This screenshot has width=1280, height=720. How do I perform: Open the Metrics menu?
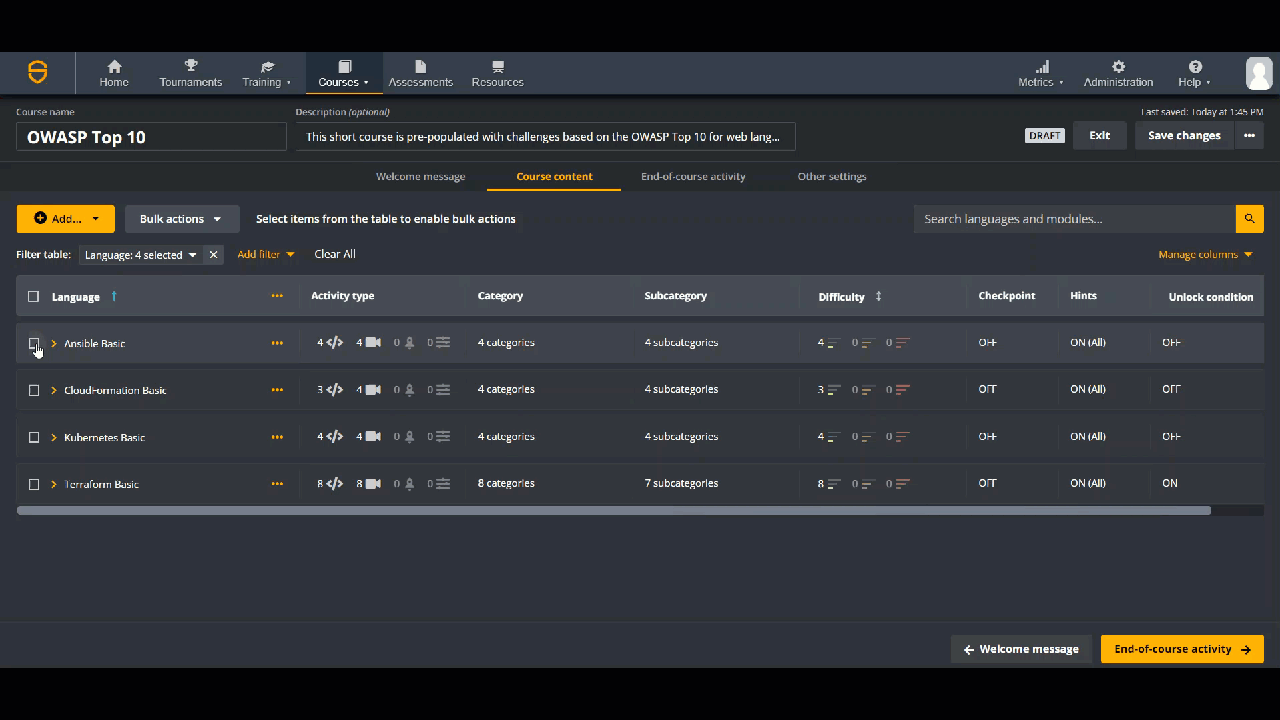point(1041,74)
